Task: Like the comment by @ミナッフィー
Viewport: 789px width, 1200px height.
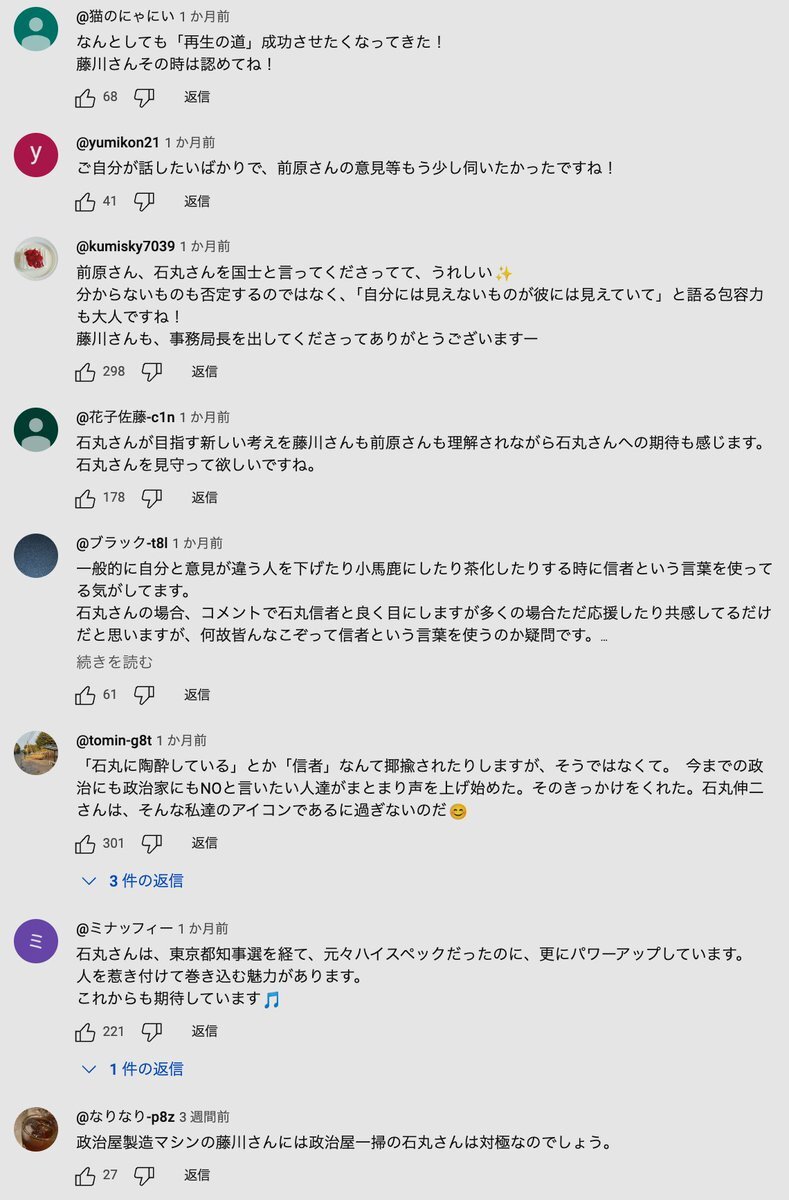Action: point(86,1031)
